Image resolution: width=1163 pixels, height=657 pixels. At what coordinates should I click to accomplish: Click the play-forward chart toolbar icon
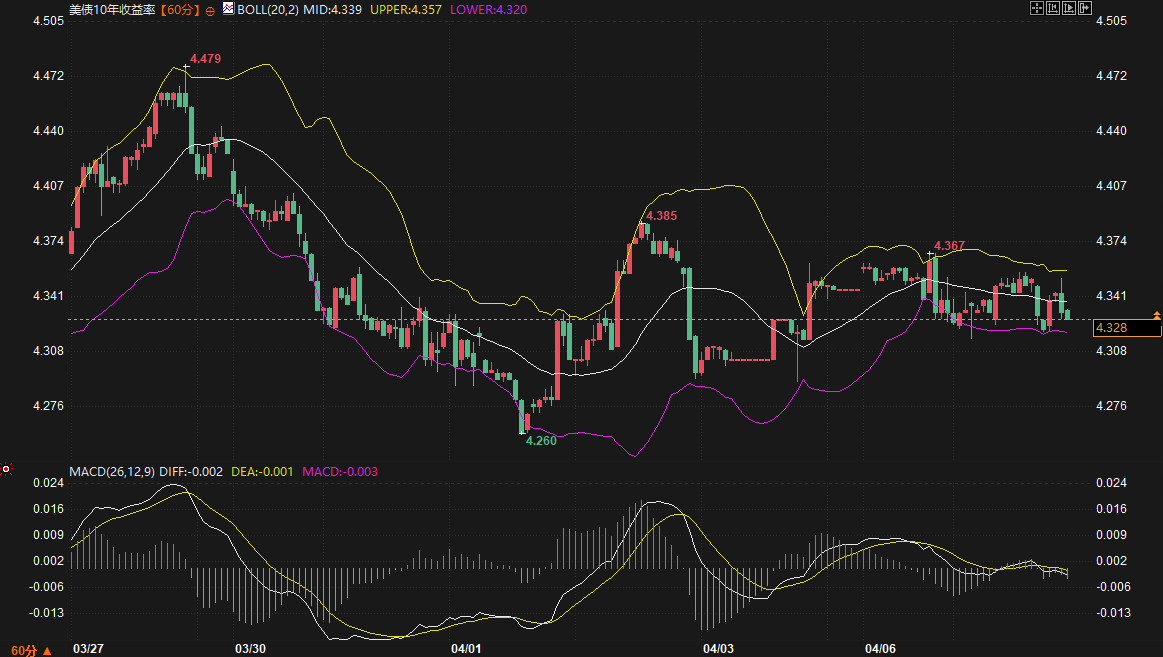point(1069,8)
